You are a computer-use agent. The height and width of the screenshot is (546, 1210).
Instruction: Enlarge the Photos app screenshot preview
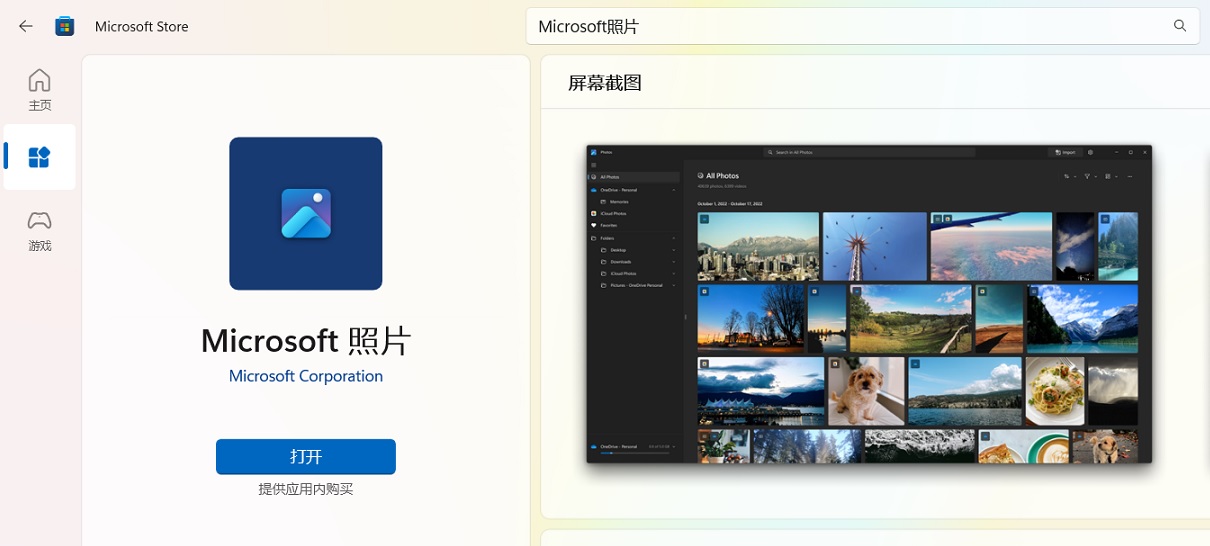tap(869, 304)
